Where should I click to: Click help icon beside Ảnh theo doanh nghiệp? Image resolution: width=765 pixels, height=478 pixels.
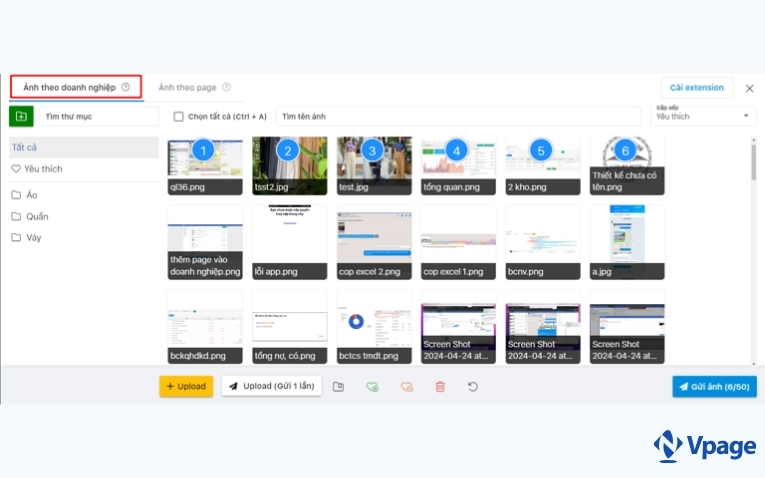click(x=126, y=87)
